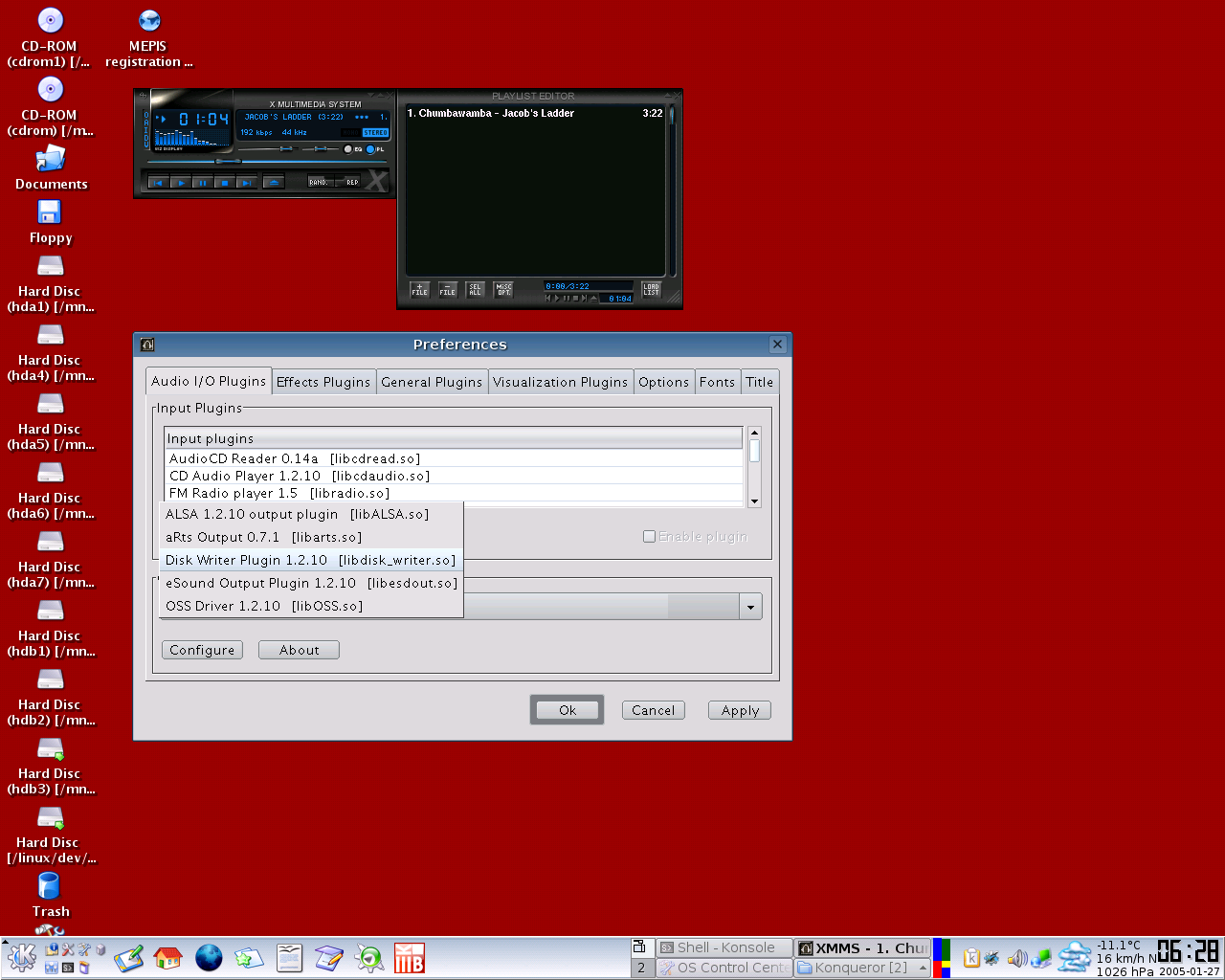The width and height of the screenshot is (1225, 980).
Task: Open MEPIS registration desktop icon
Action: click(148, 38)
